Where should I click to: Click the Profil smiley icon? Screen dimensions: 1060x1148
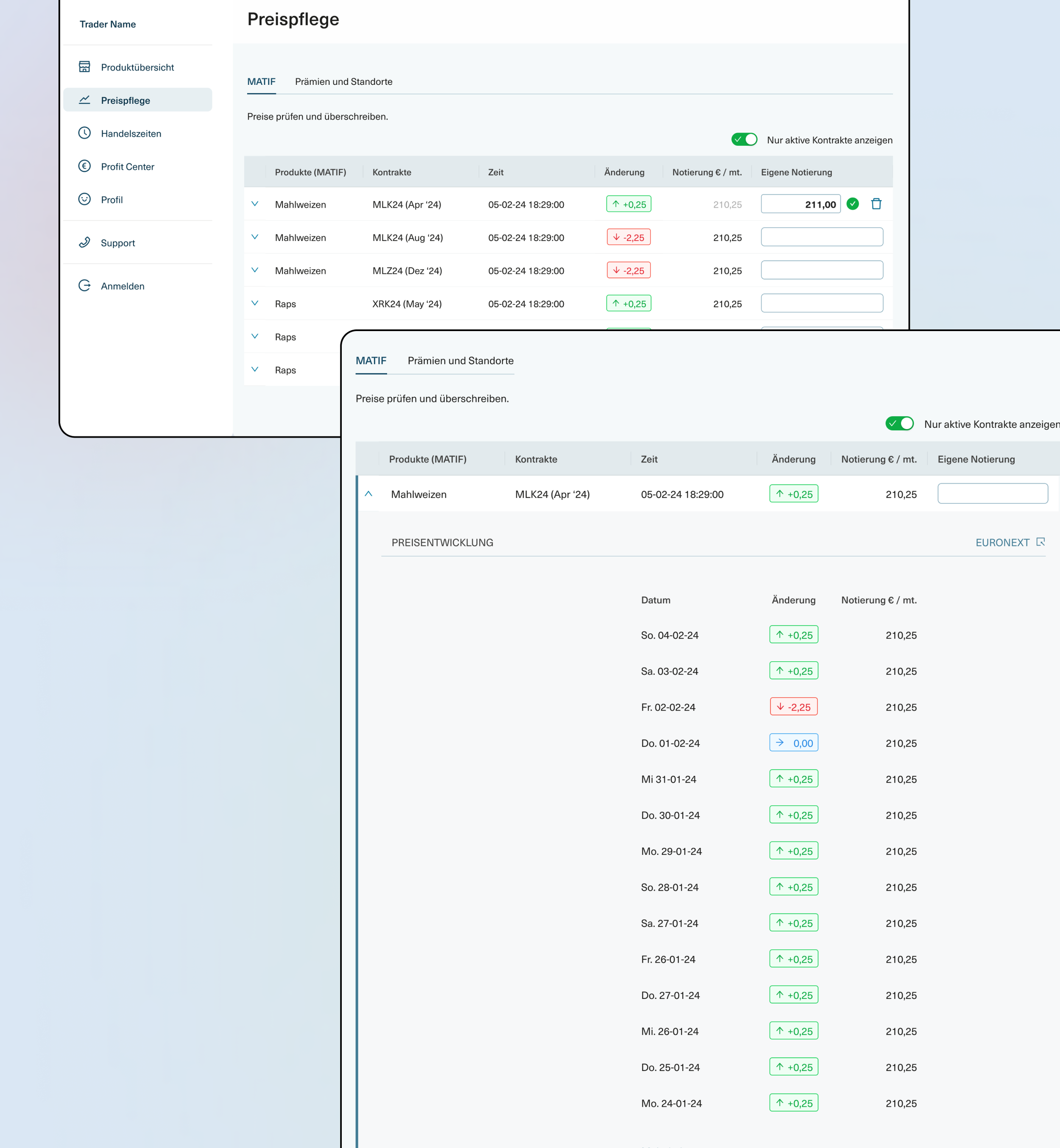pos(84,199)
